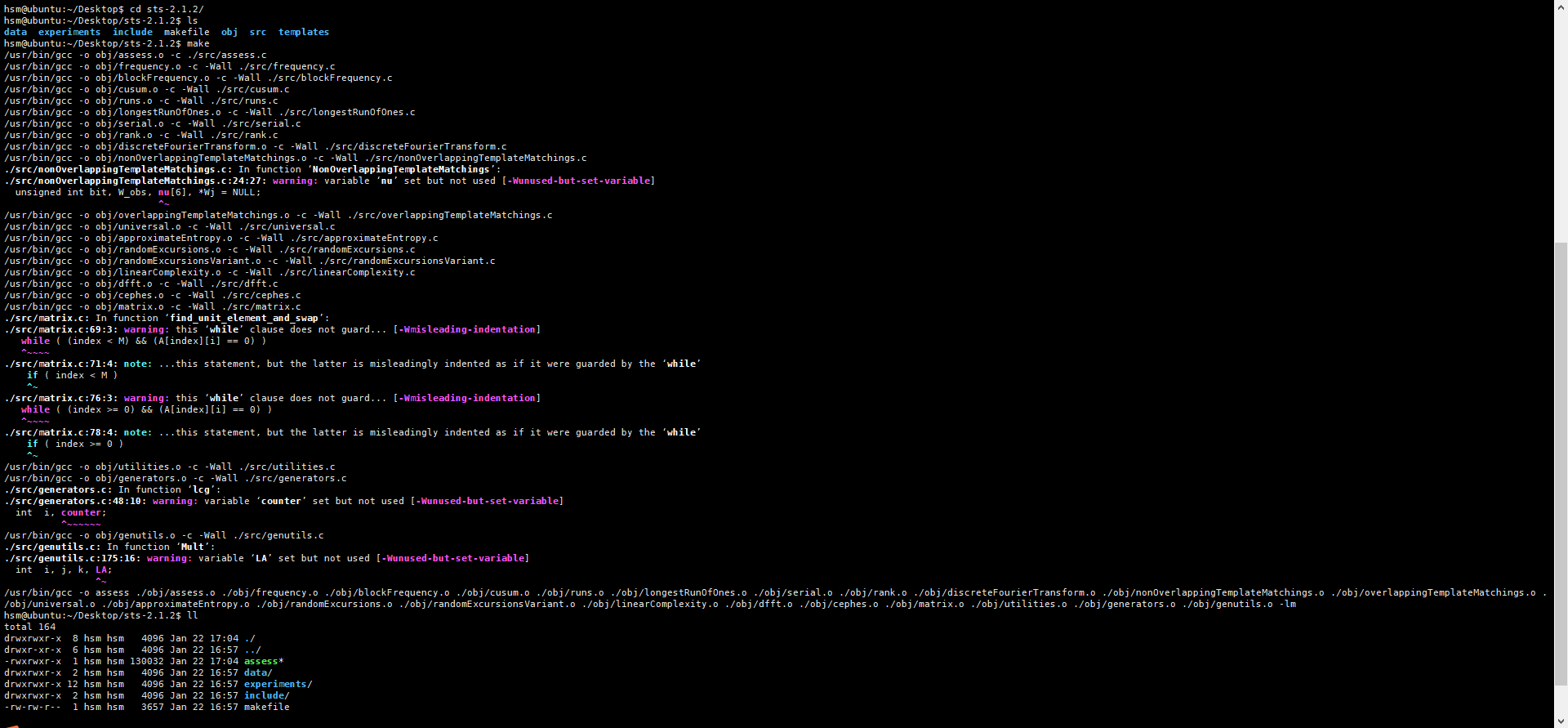
Task: Click './src/nonOverlappingTemplateMatchings.c:24:27:' location text
Action: click(136, 181)
